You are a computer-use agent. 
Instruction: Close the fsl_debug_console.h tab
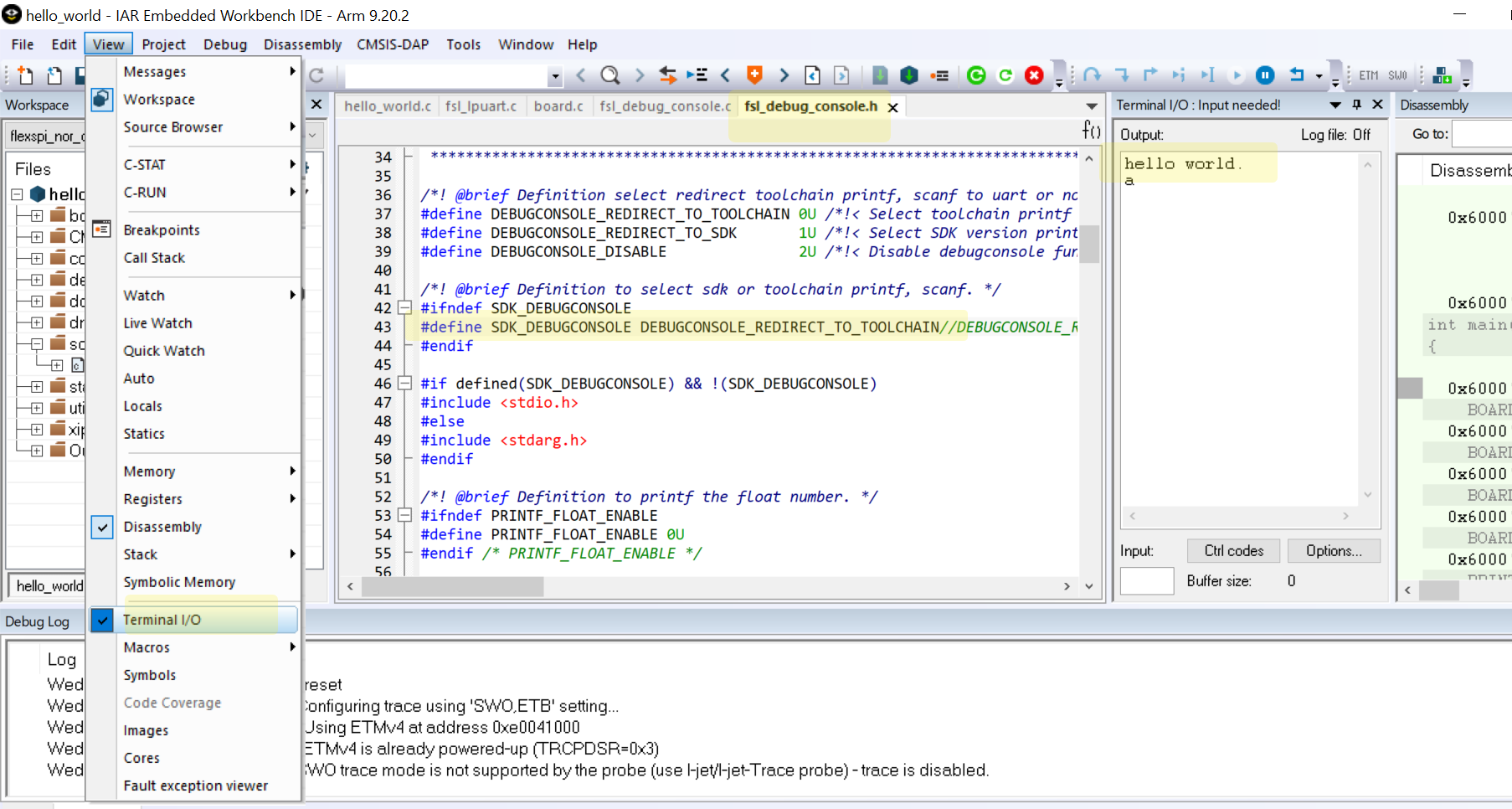pyautogui.click(x=893, y=107)
